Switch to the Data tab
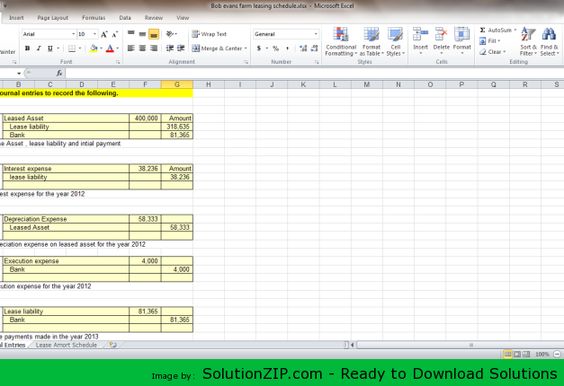Image resolution: width=564 pixels, height=386 pixels. 125,18
